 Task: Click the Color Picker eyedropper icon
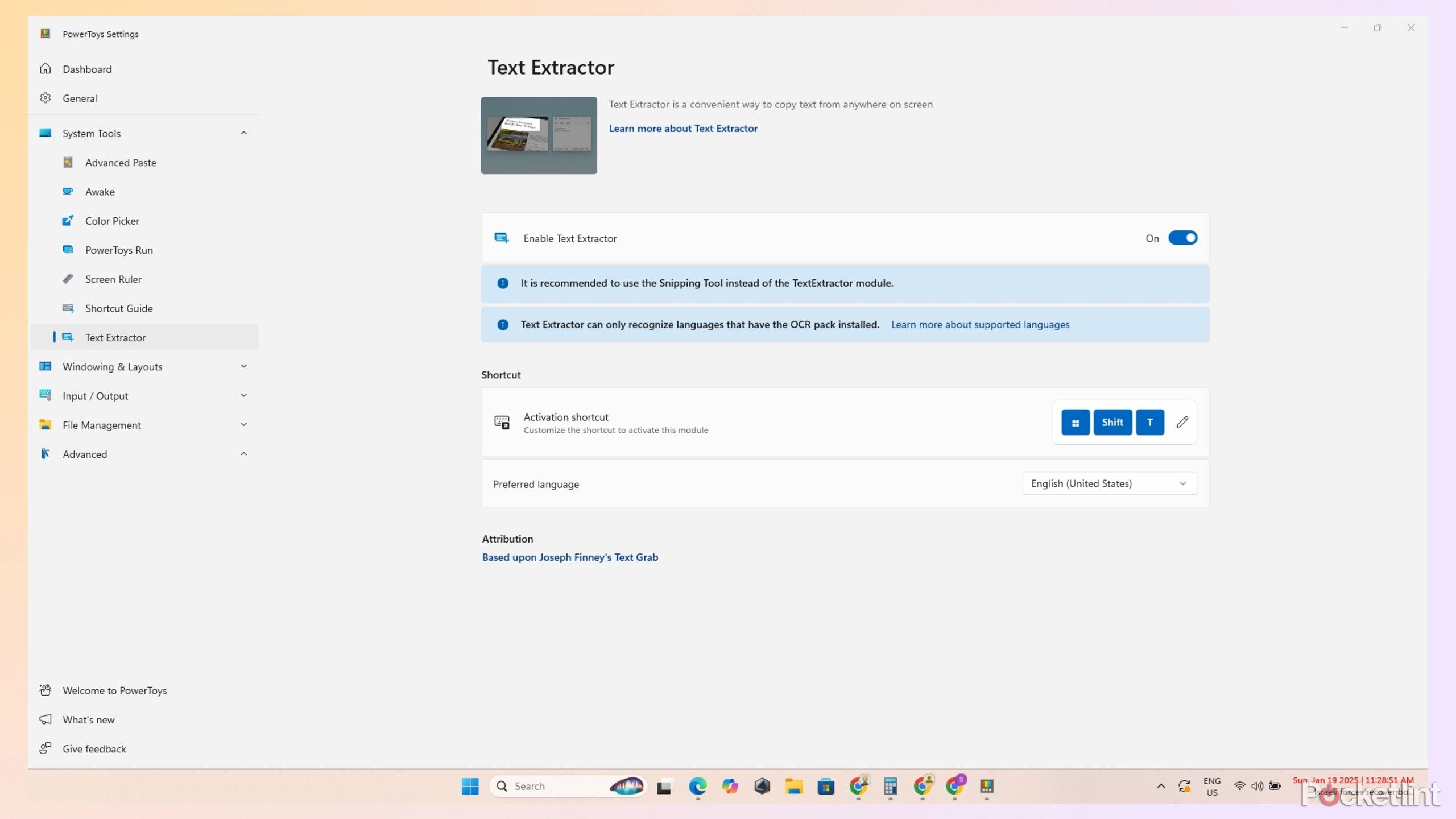[x=68, y=221]
